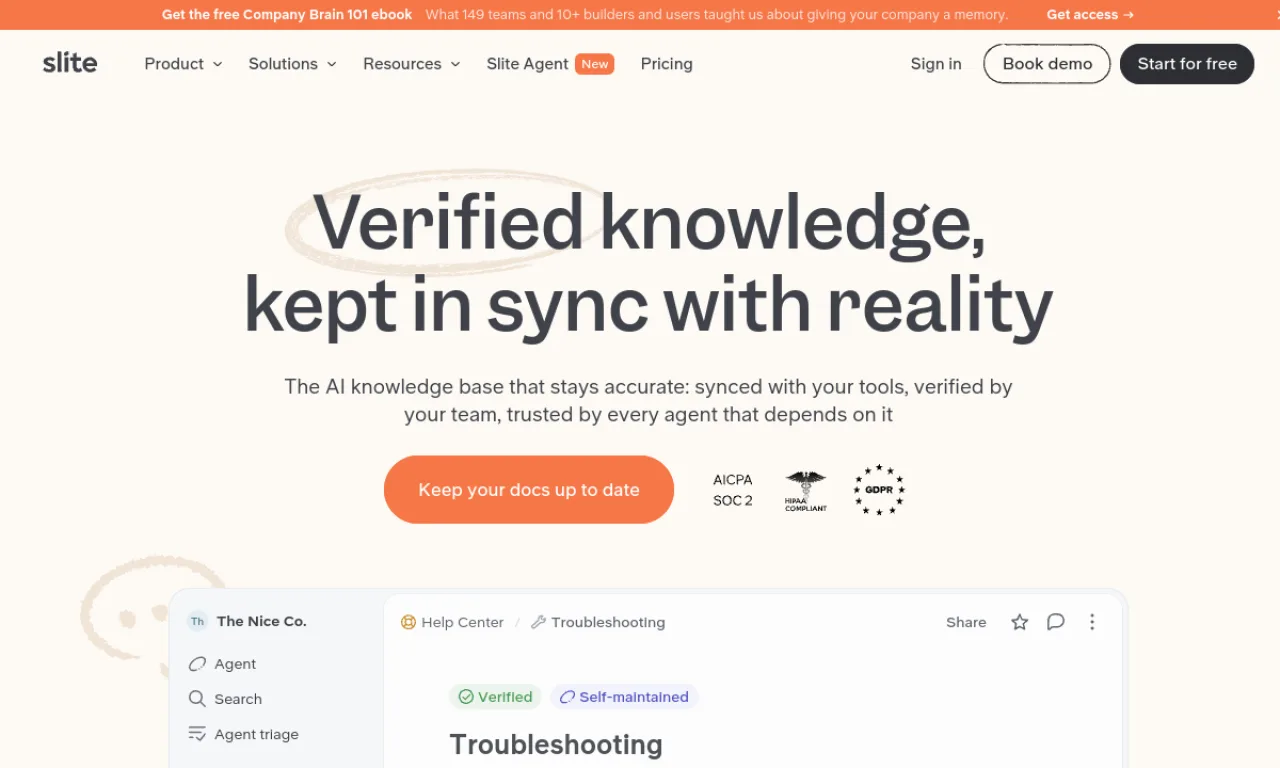Click the New tag beside Slite Agent
The height and width of the screenshot is (768, 1280).
tap(595, 64)
